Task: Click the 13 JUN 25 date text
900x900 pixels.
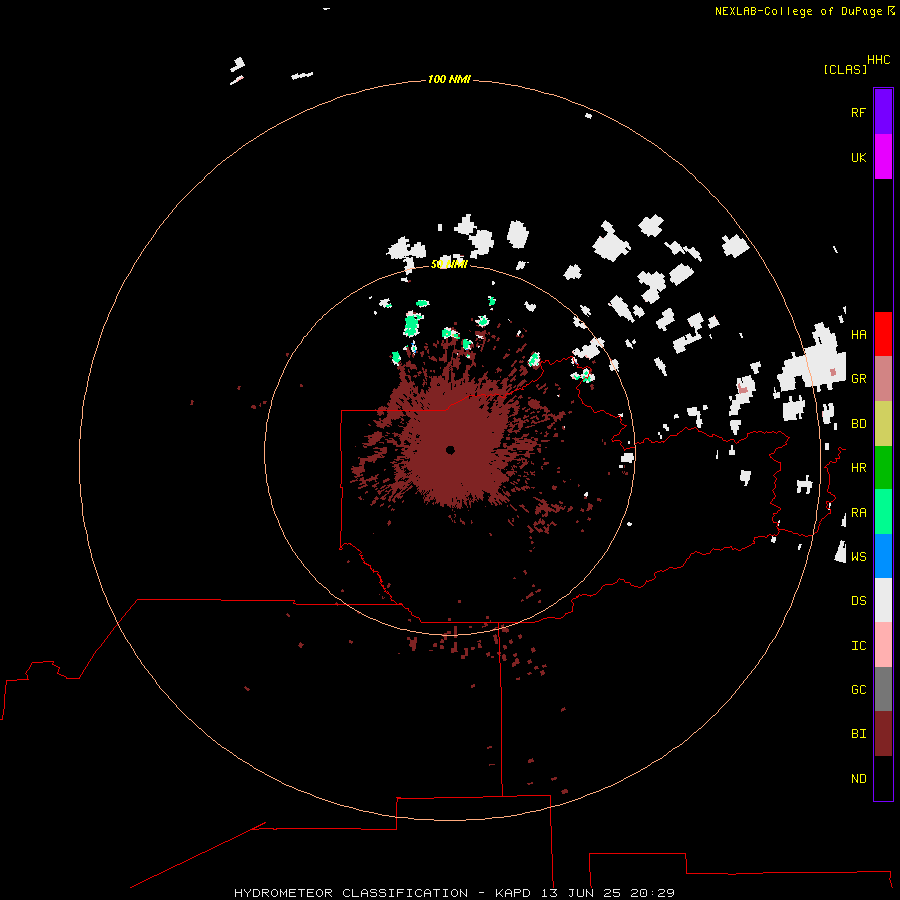Action: (x=581, y=893)
